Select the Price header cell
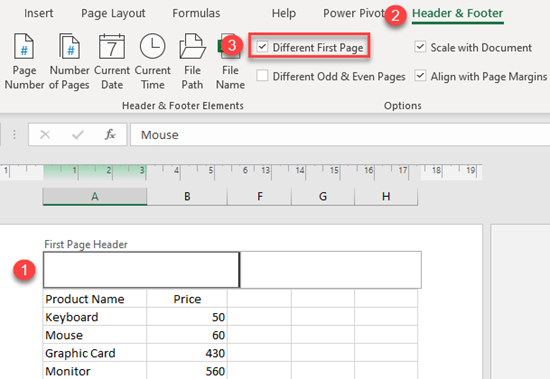The image size is (550, 379). [187, 299]
